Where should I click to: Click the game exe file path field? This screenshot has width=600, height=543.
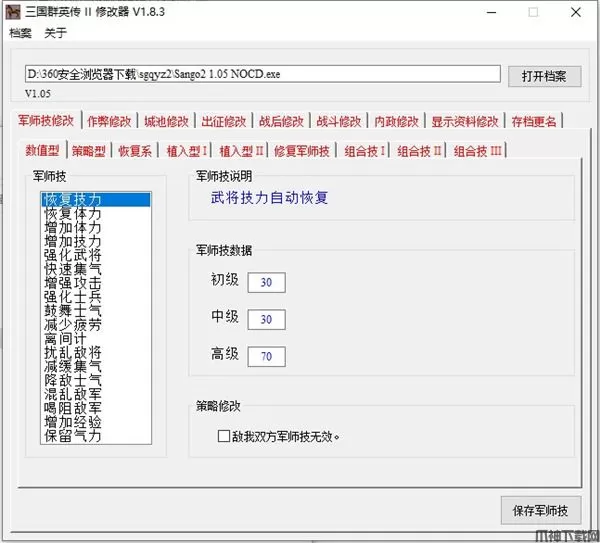pos(261,75)
